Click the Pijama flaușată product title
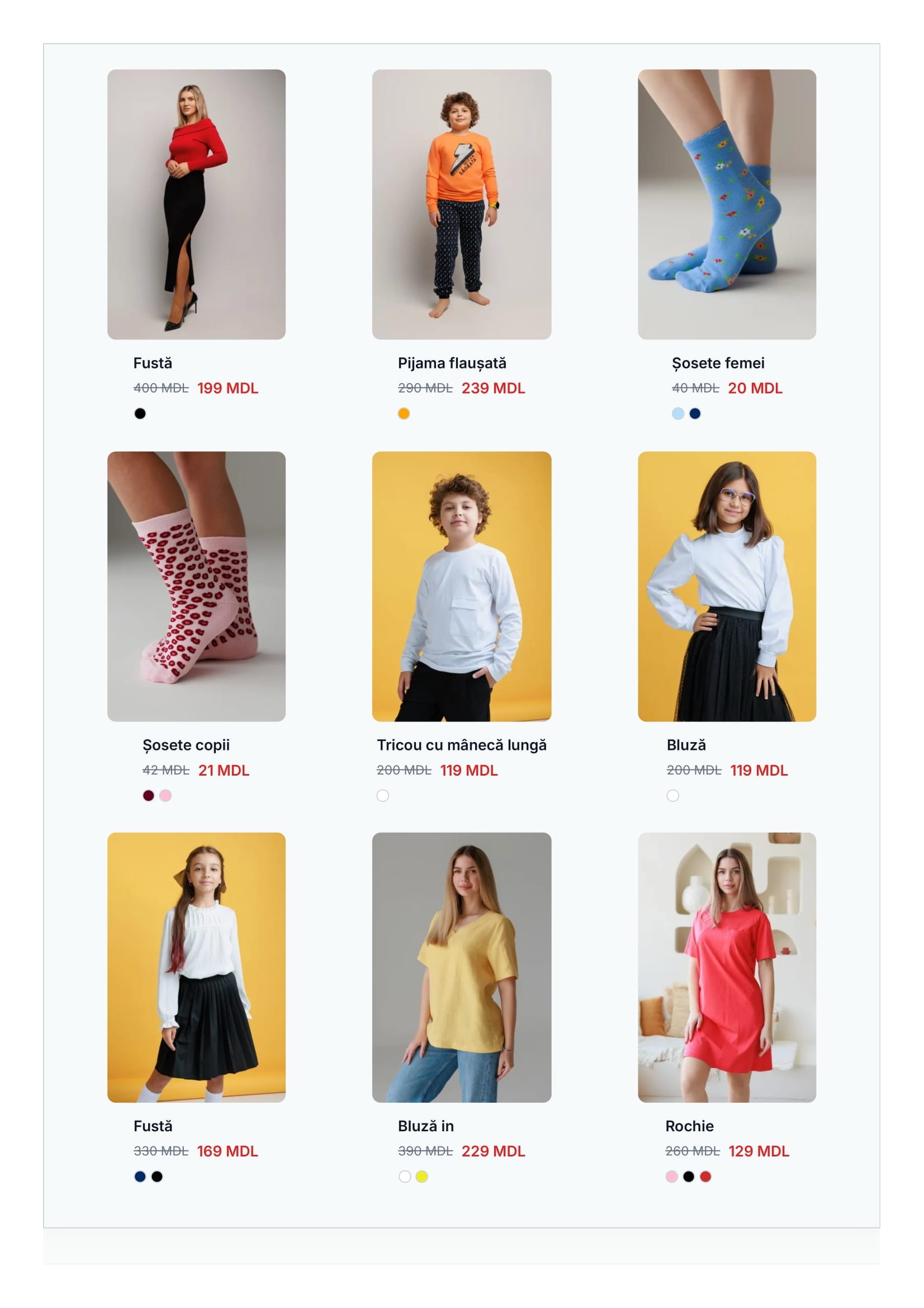This screenshot has height=1308, width=924. pyautogui.click(x=452, y=363)
